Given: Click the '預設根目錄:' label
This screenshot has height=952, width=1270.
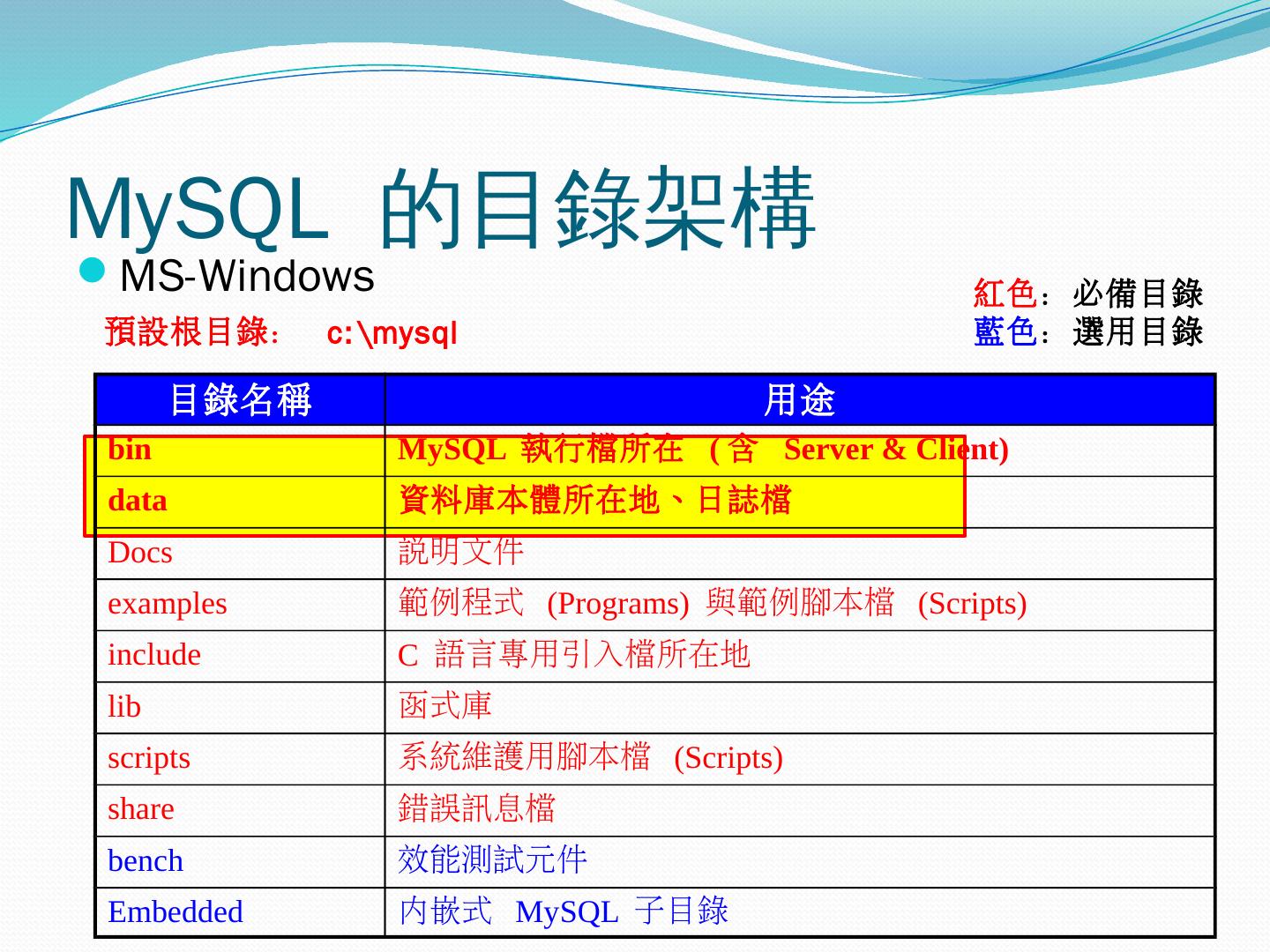Looking at the screenshot, I should tap(193, 333).
